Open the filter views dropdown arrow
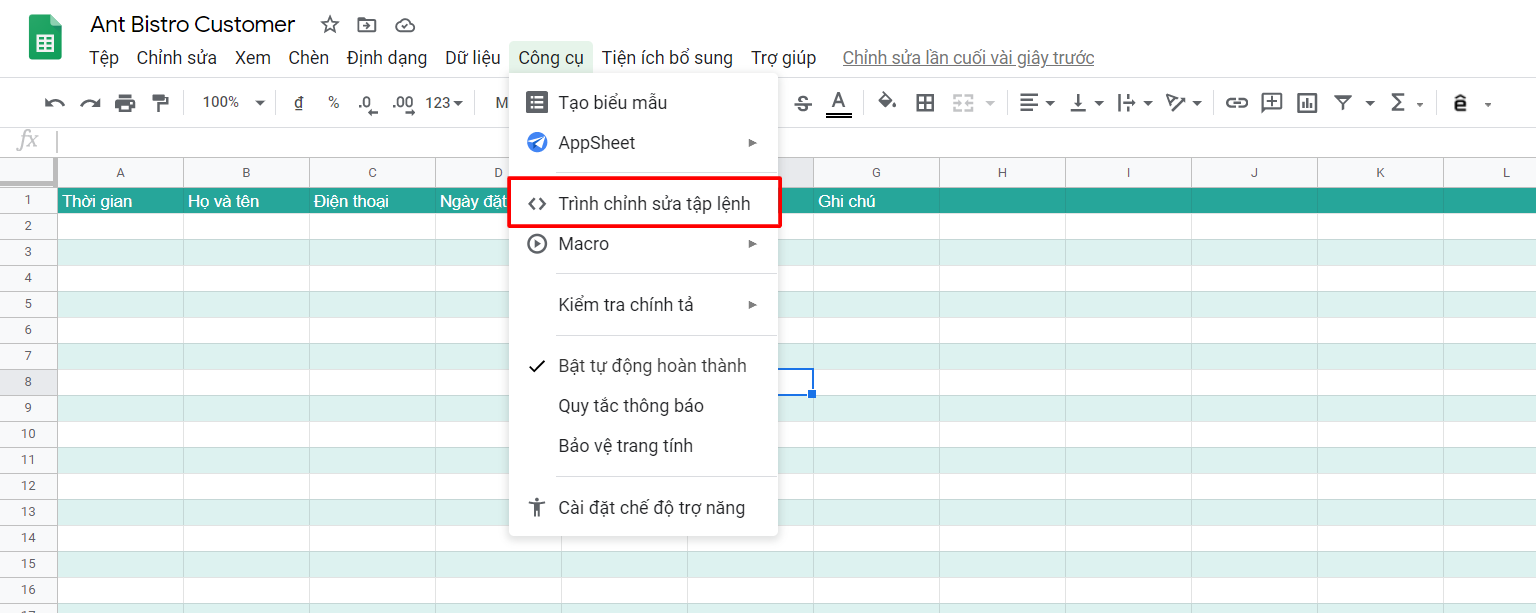 click(1370, 103)
